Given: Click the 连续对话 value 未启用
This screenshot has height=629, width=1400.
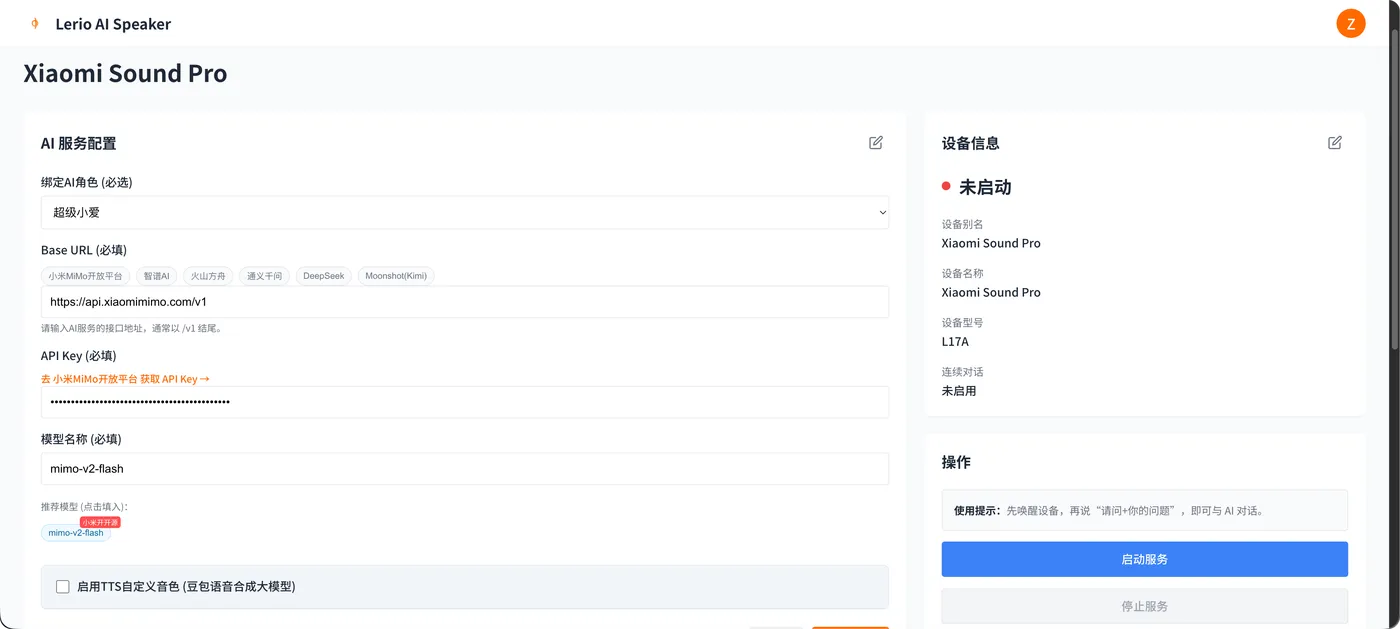Looking at the screenshot, I should click(x=959, y=391).
